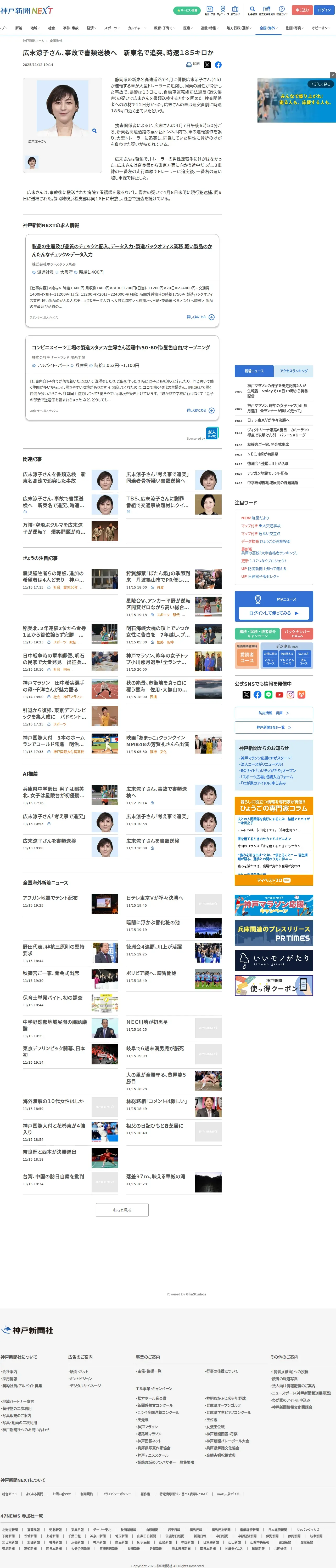Click the orange Voicy icon in SNS section

301,695
